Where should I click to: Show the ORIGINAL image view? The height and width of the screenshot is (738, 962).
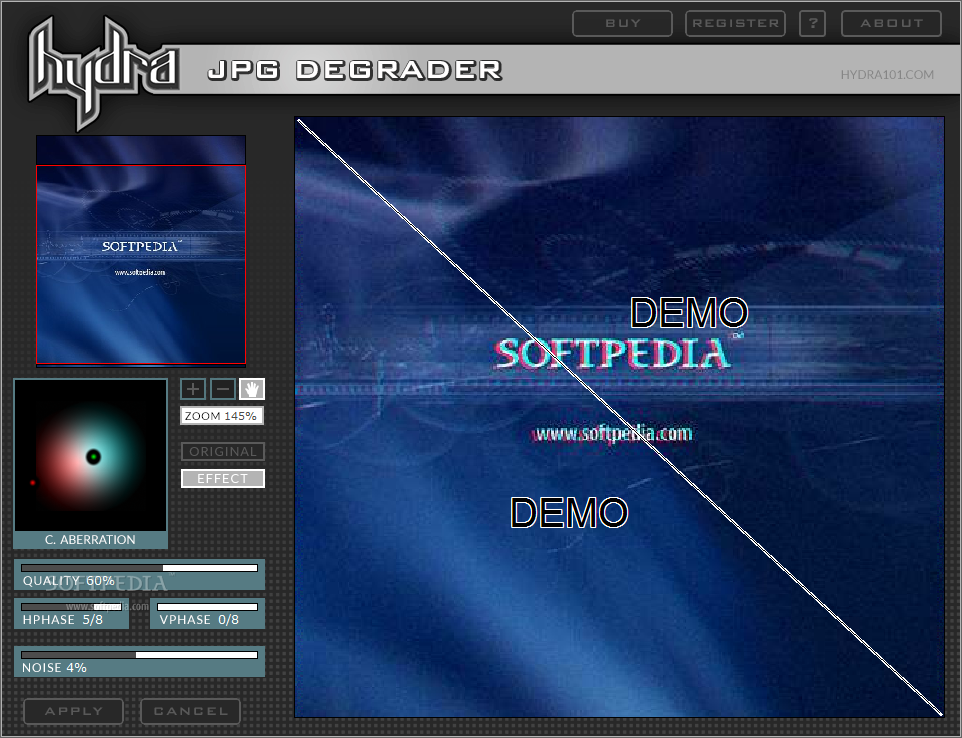click(223, 452)
